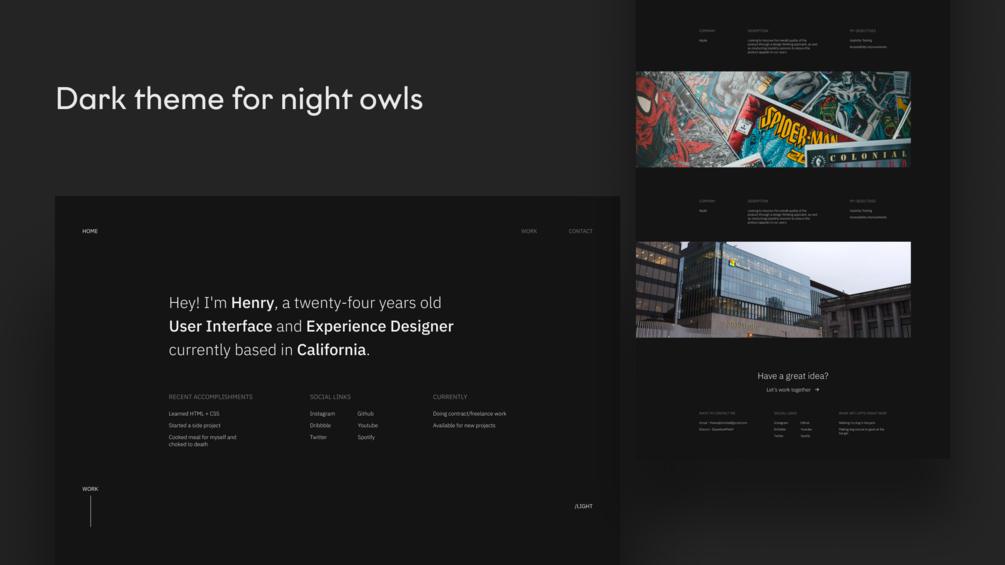The height and width of the screenshot is (565, 1005).
Task: Click 'California' in the intro text
Action: pos(331,350)
